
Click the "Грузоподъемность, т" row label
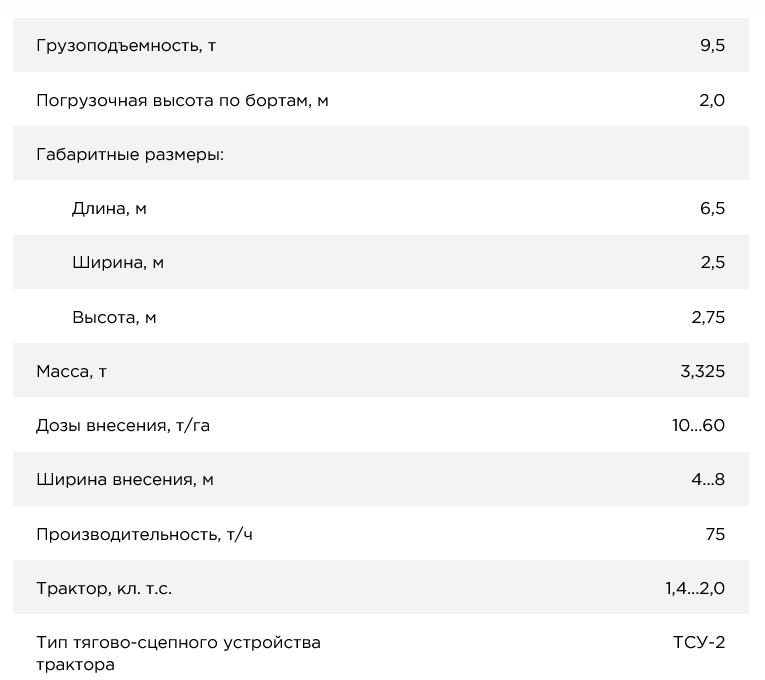[126, 46]
